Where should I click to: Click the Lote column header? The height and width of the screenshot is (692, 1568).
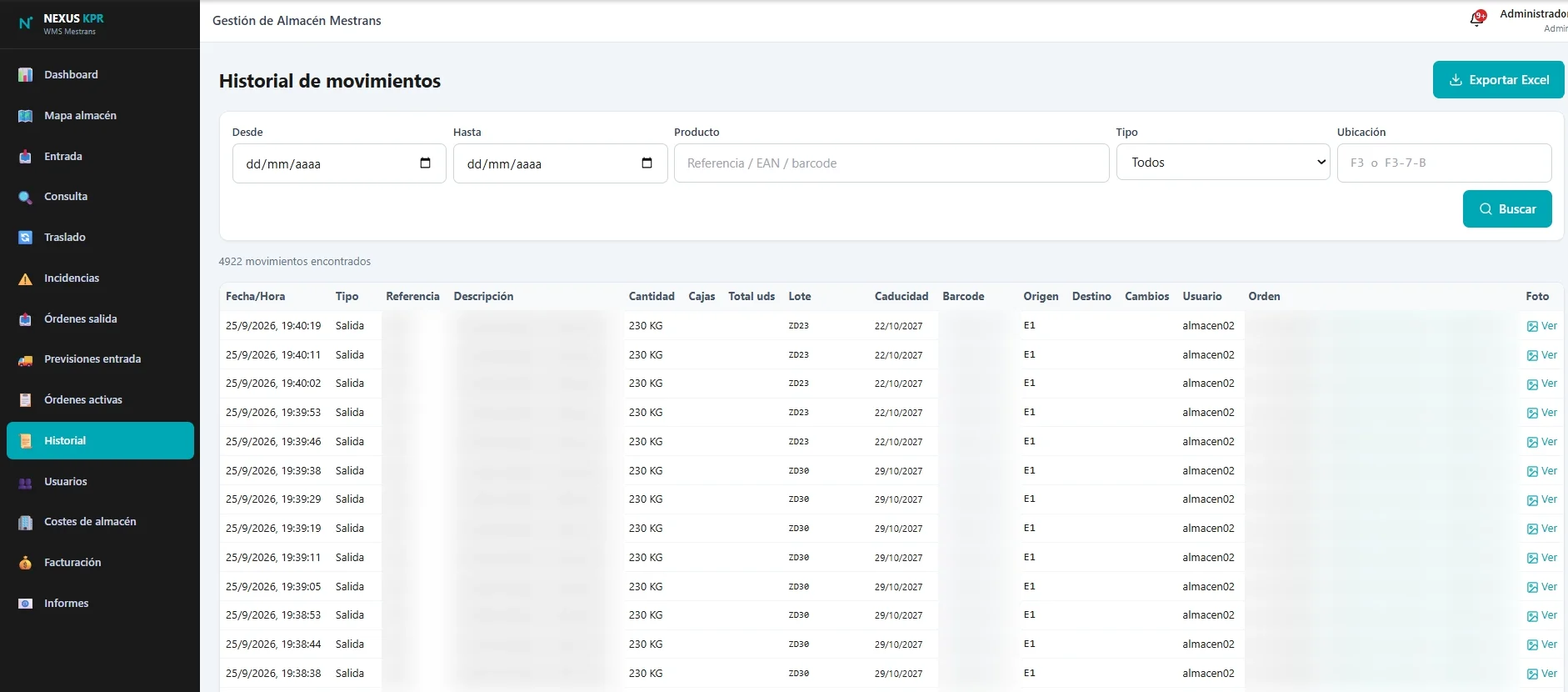(800, 296)
